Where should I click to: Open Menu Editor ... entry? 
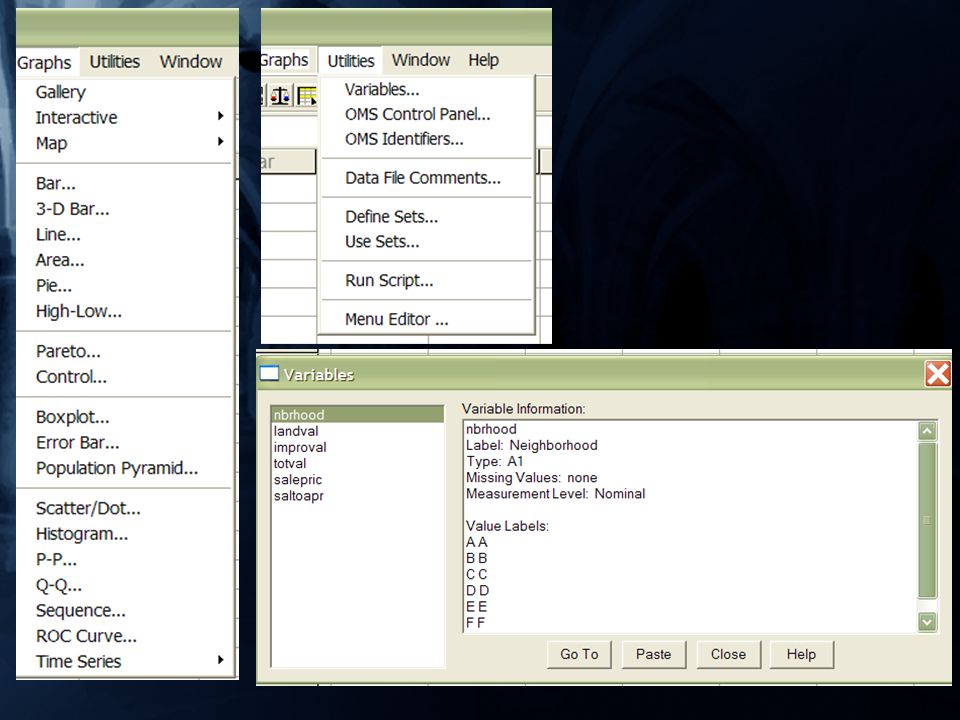coord(397,320)
